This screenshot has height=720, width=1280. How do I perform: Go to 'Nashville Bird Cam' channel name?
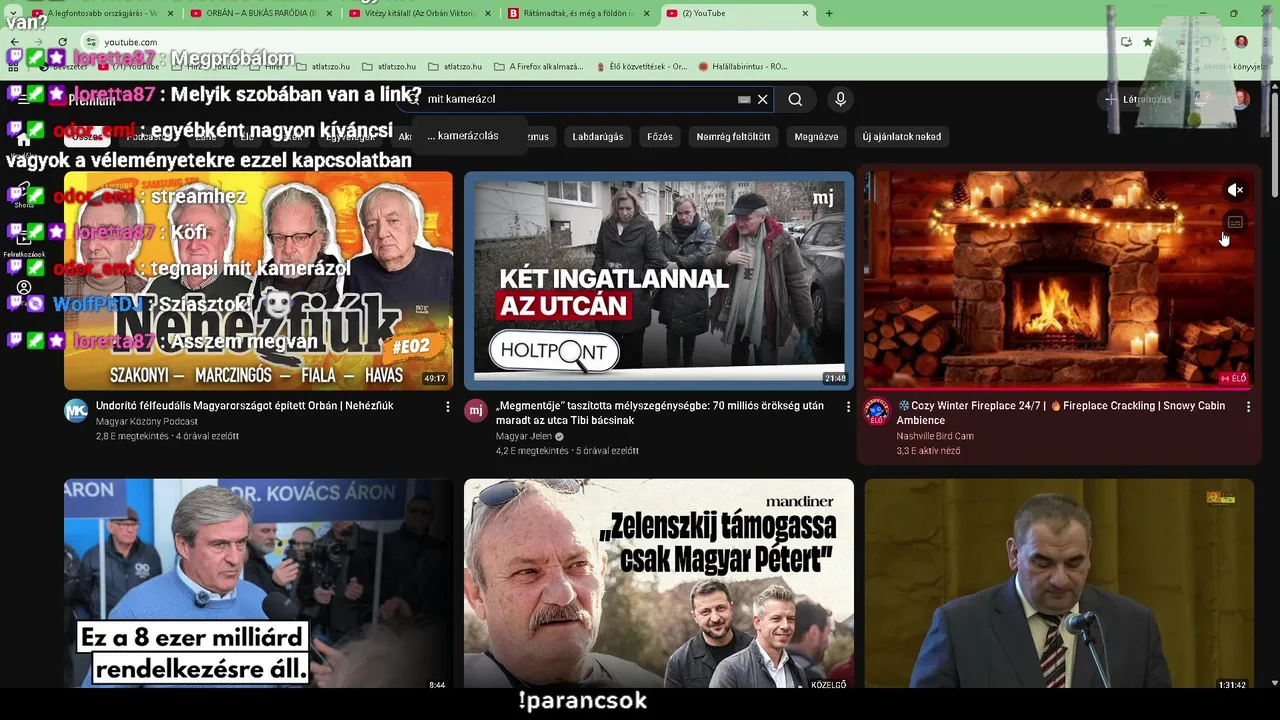935,437
